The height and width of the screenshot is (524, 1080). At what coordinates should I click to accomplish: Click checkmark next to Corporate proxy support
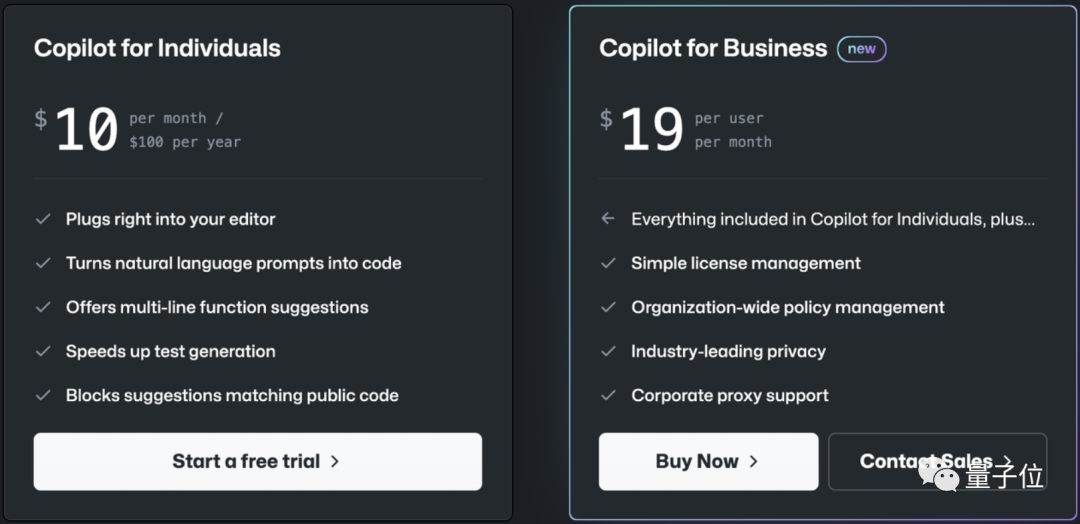608,395
